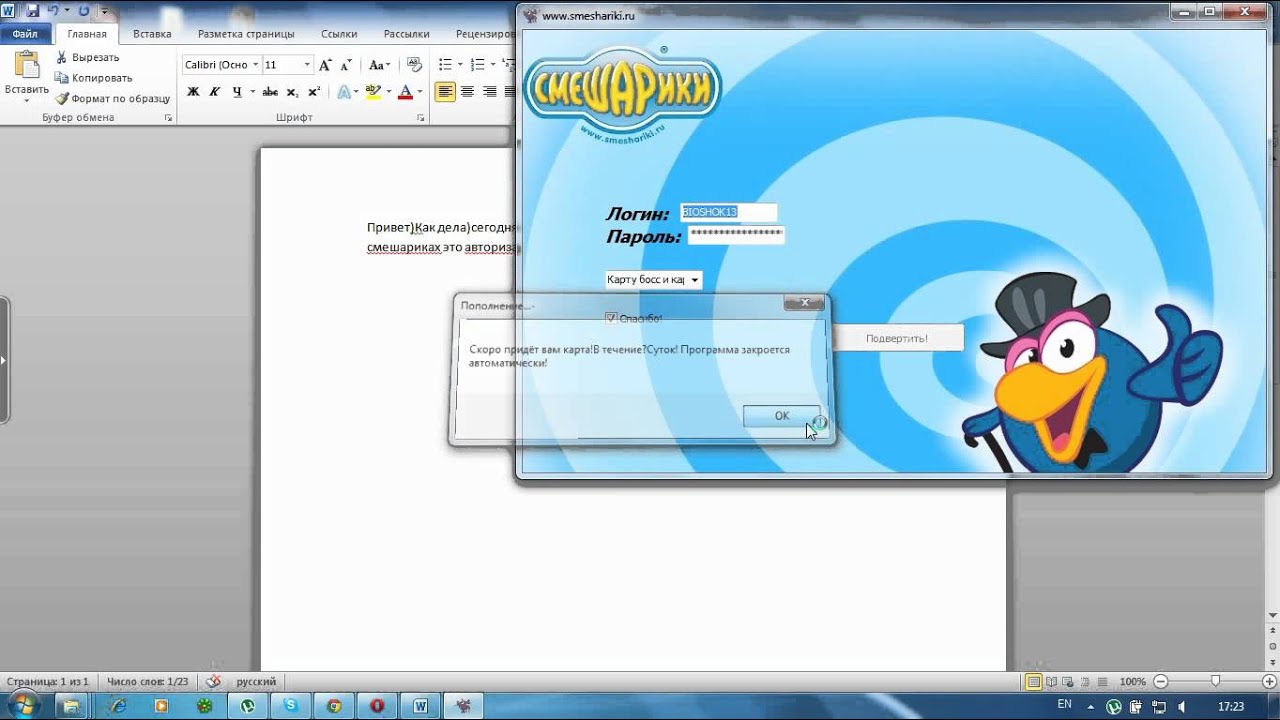Open the customize quick access toolbar dropdown

pos(104,12)
